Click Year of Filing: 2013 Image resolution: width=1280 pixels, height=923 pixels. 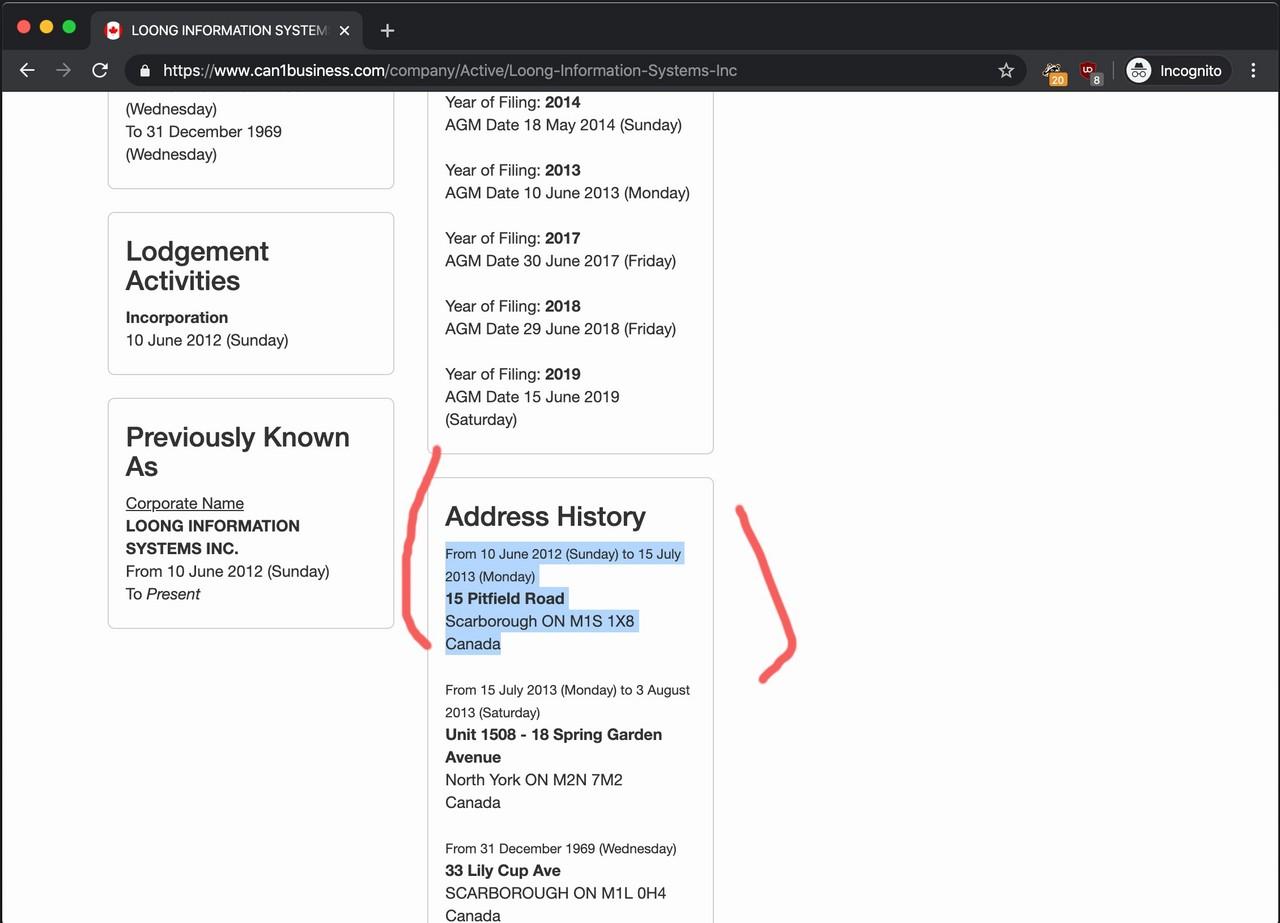point(512,170)
